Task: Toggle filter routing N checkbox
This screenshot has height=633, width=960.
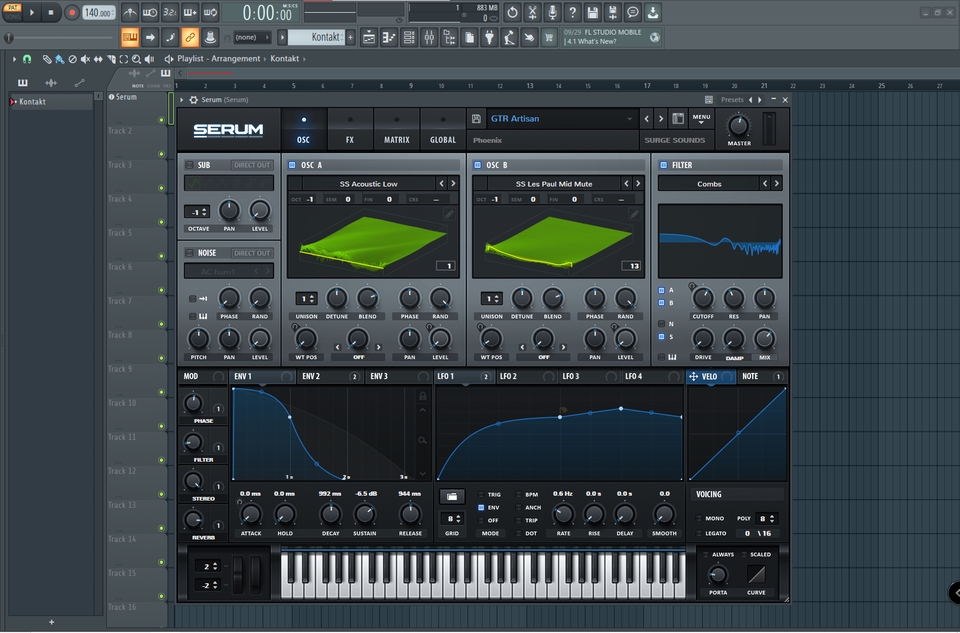Action: click(x=661, y=324)
